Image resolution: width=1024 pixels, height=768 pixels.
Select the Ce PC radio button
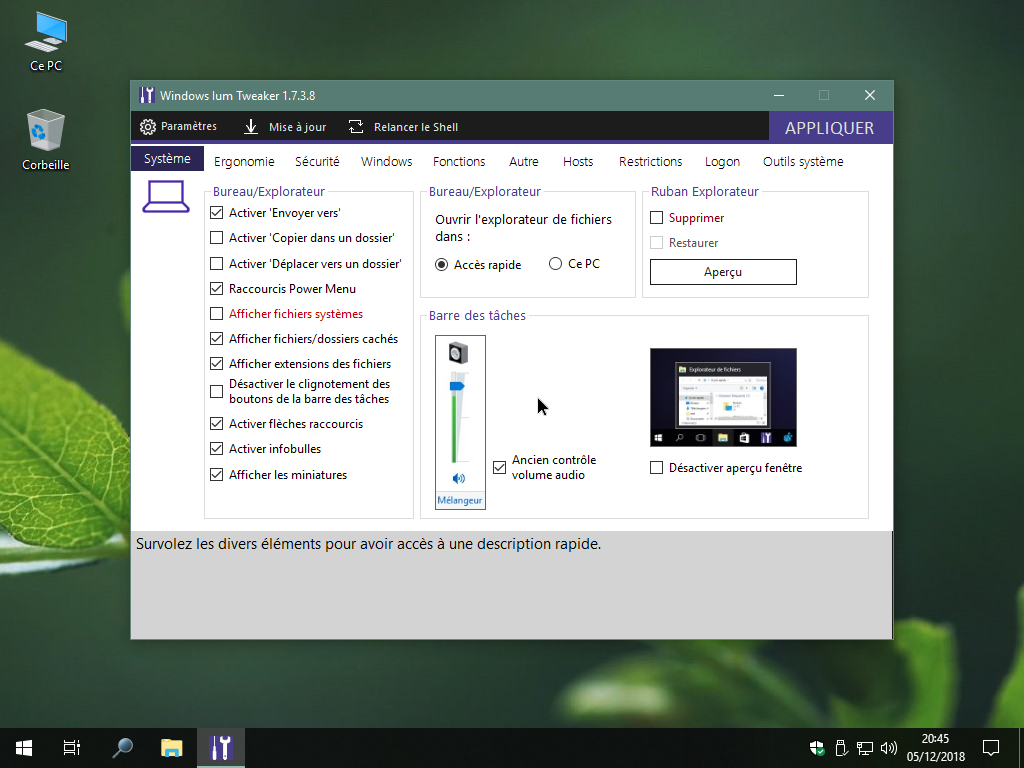tap(555, 264)
